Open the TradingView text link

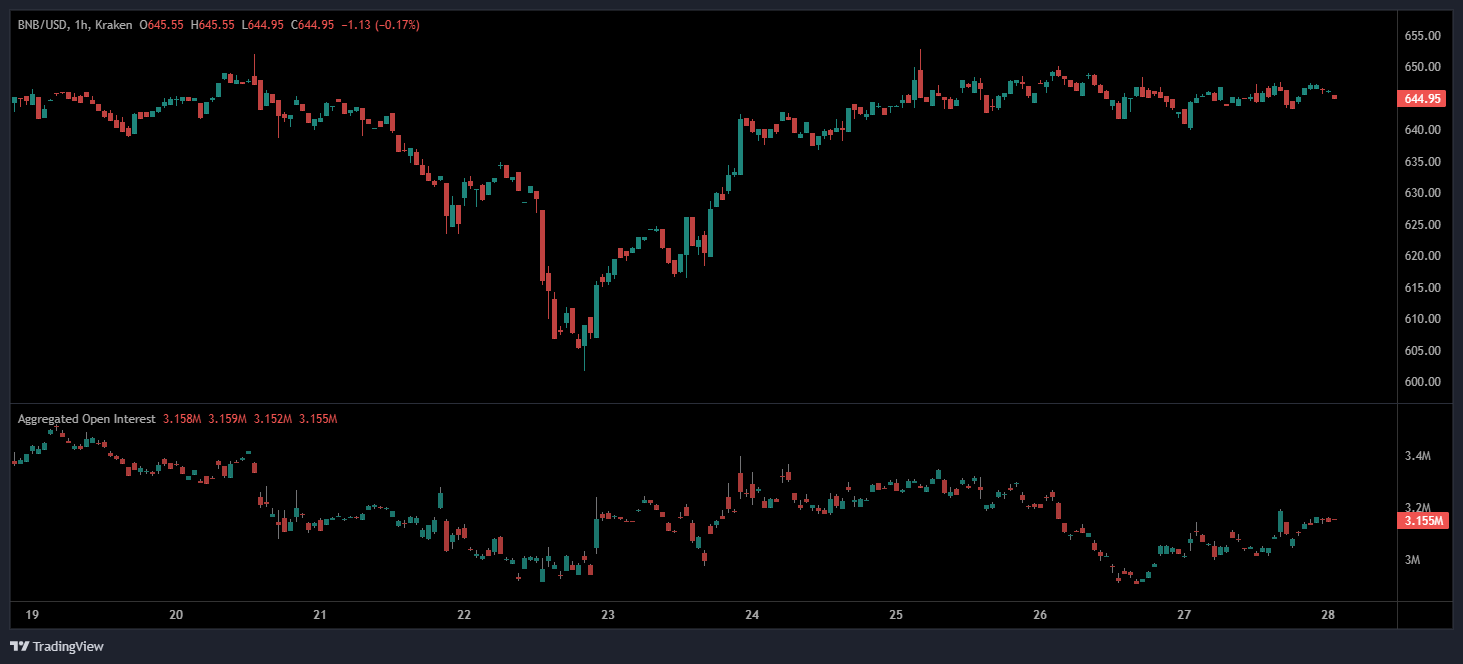[x=67, y=647]
